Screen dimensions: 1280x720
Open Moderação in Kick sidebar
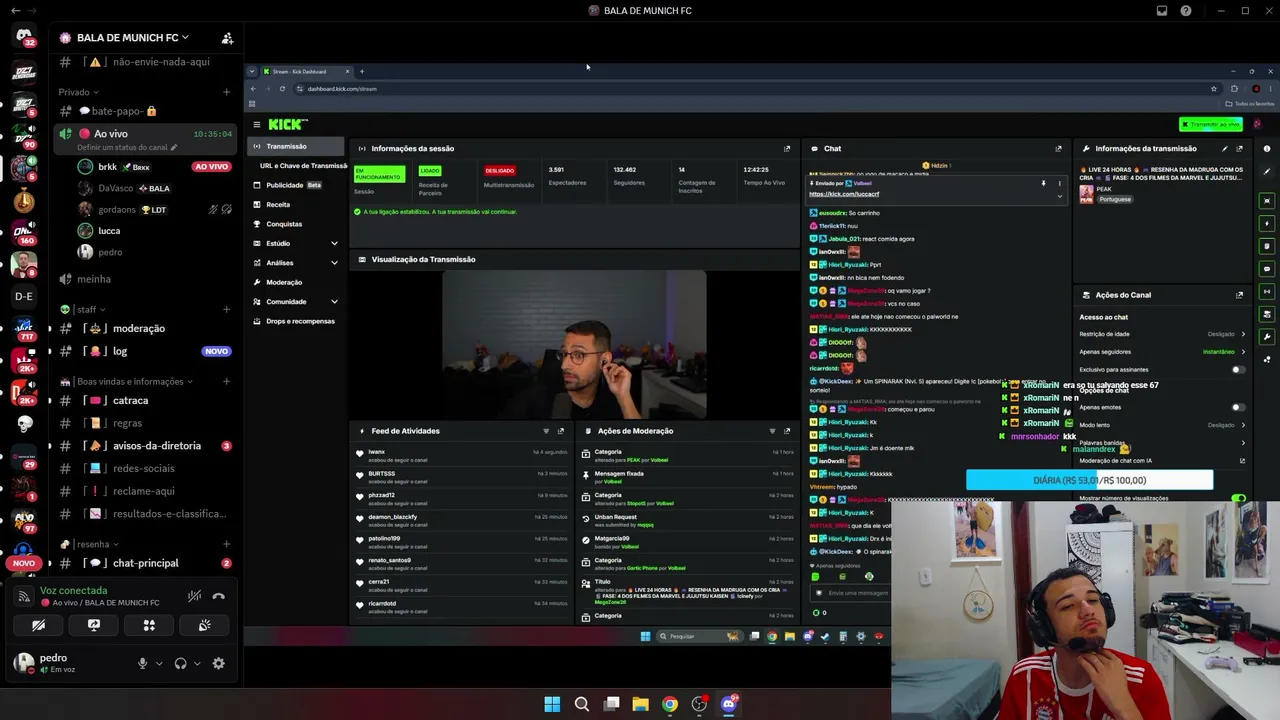pyautogui.click(x=297, y=283)
